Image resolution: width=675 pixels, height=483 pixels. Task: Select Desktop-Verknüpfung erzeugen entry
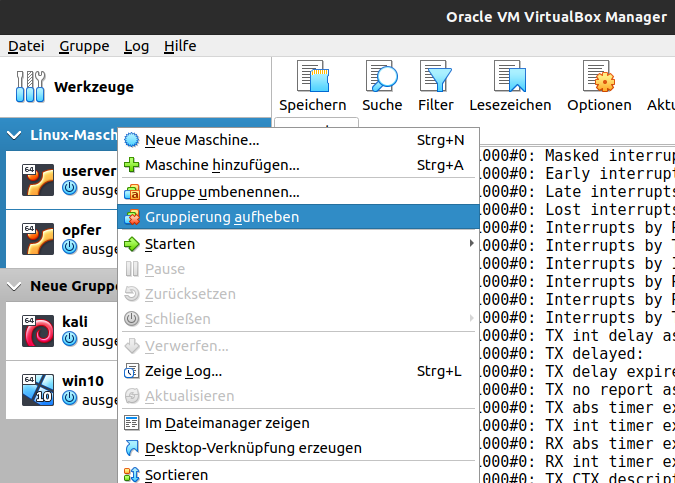click(x=253, y=448)
